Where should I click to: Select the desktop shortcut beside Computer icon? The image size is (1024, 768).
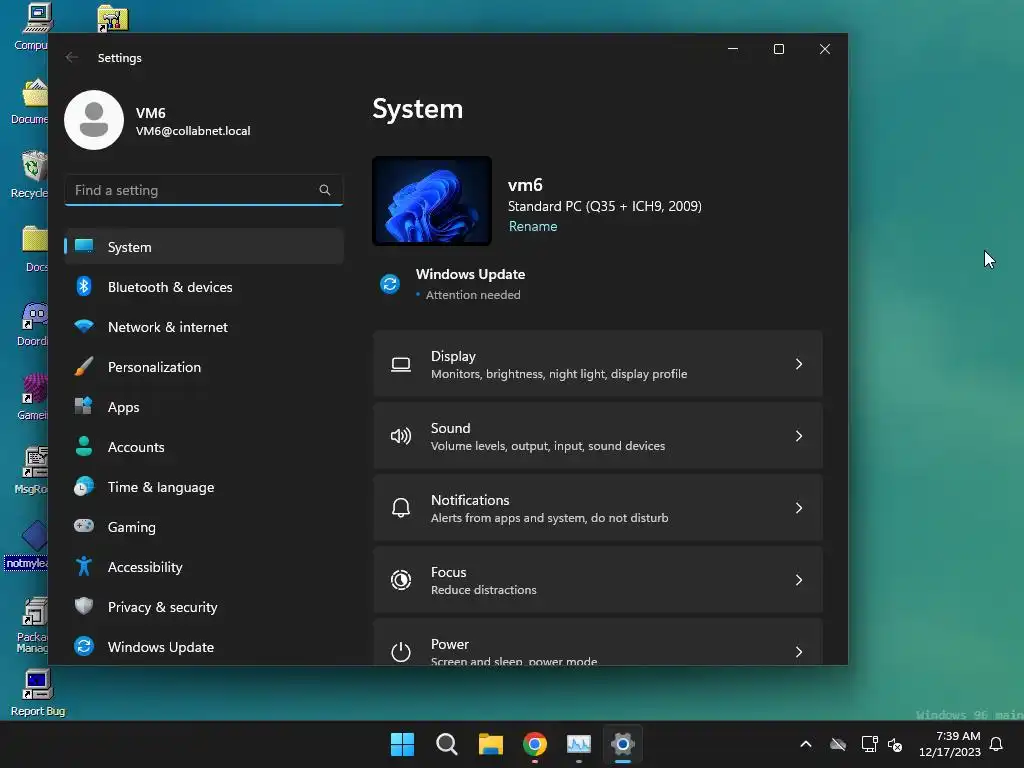coord(113,18)
